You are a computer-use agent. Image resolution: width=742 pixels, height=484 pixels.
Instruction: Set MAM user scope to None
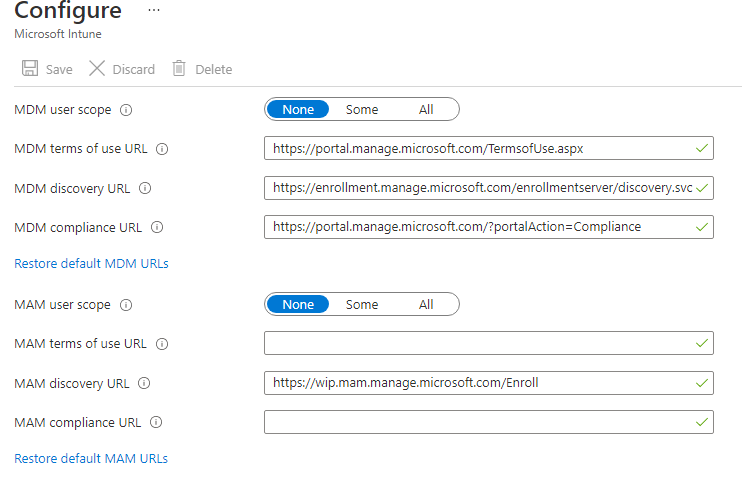298,304
